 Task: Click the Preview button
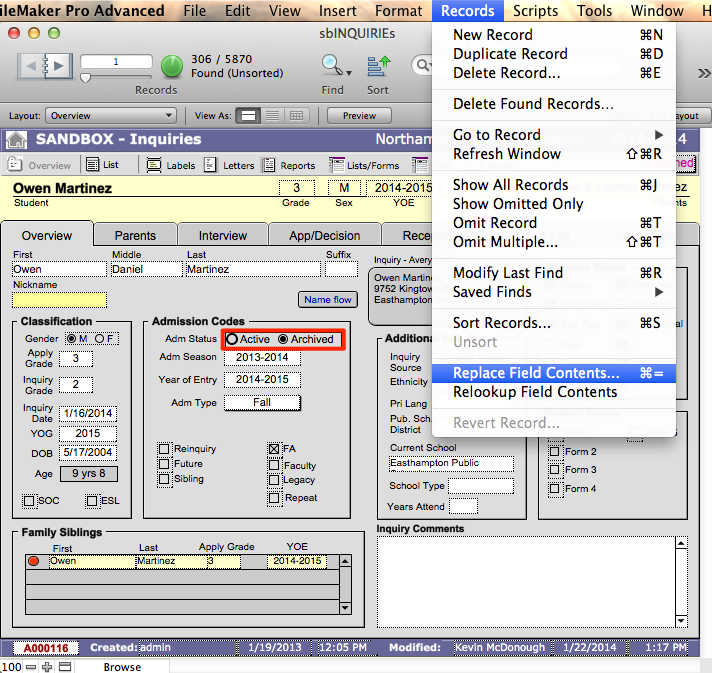click(359, 116)
